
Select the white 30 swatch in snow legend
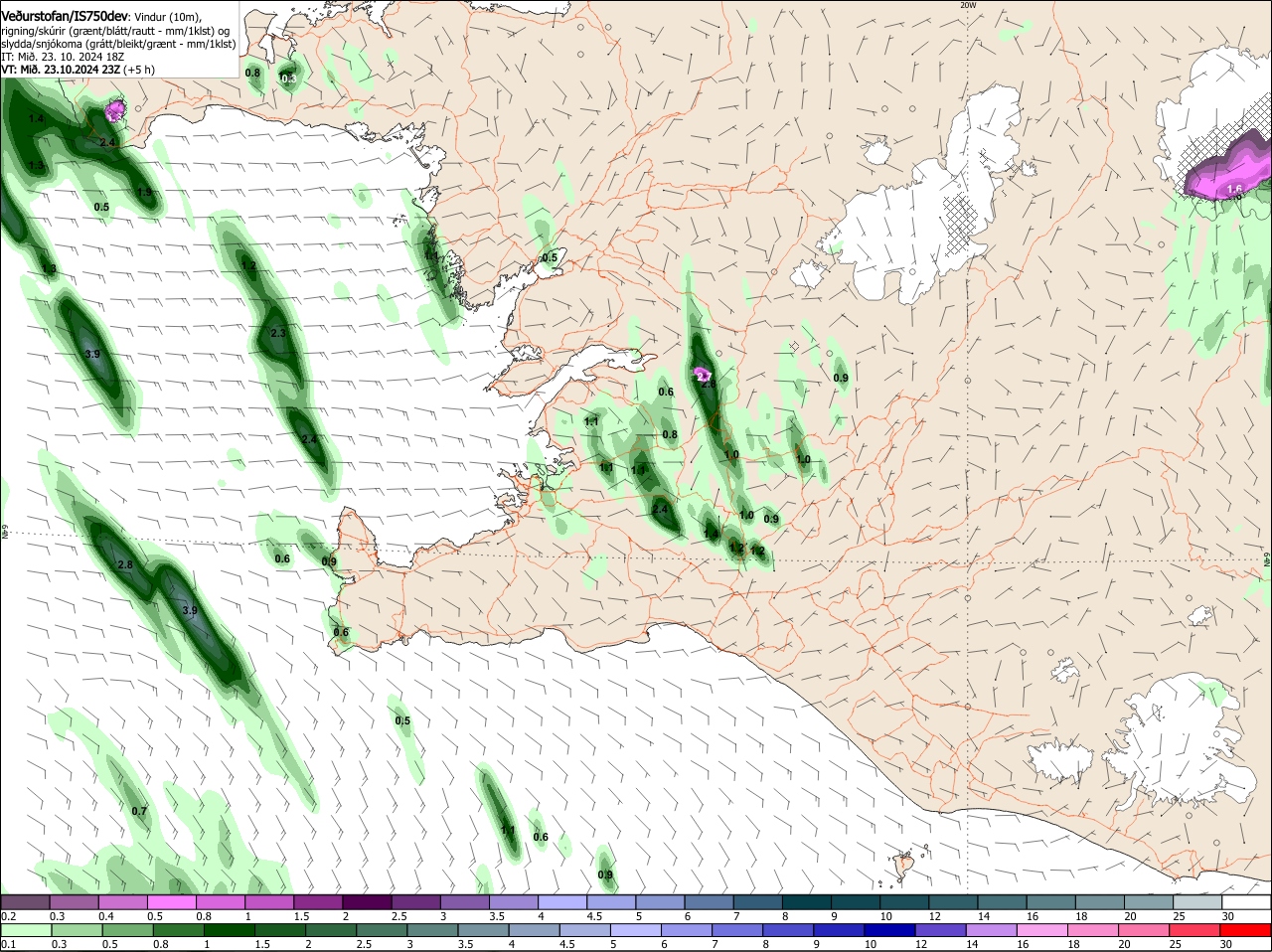coord(1247,901)
